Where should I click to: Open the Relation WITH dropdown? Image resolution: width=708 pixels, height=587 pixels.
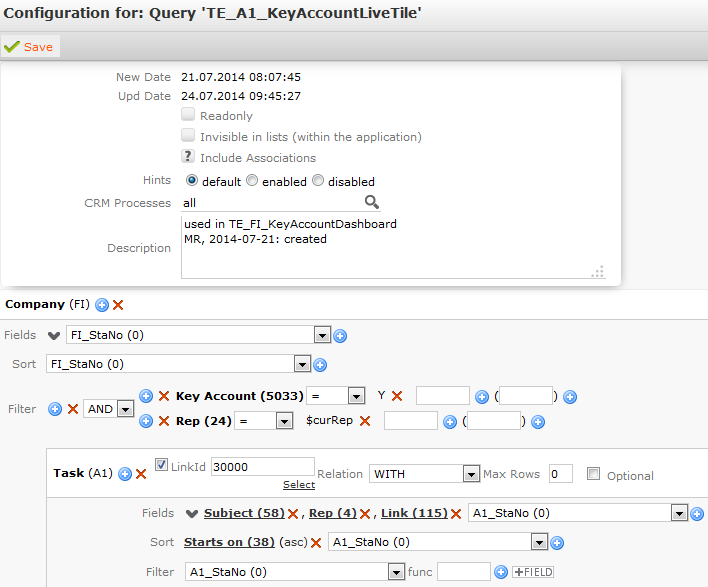(471, 474)
